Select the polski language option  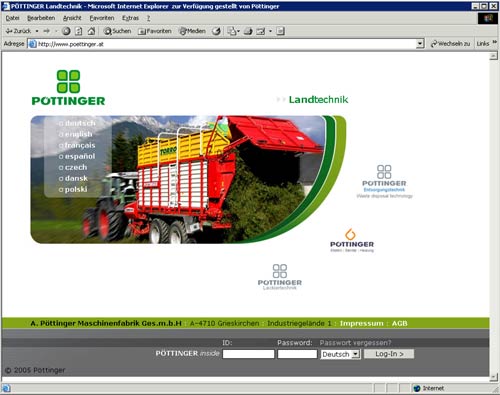(x=73, y=189)
